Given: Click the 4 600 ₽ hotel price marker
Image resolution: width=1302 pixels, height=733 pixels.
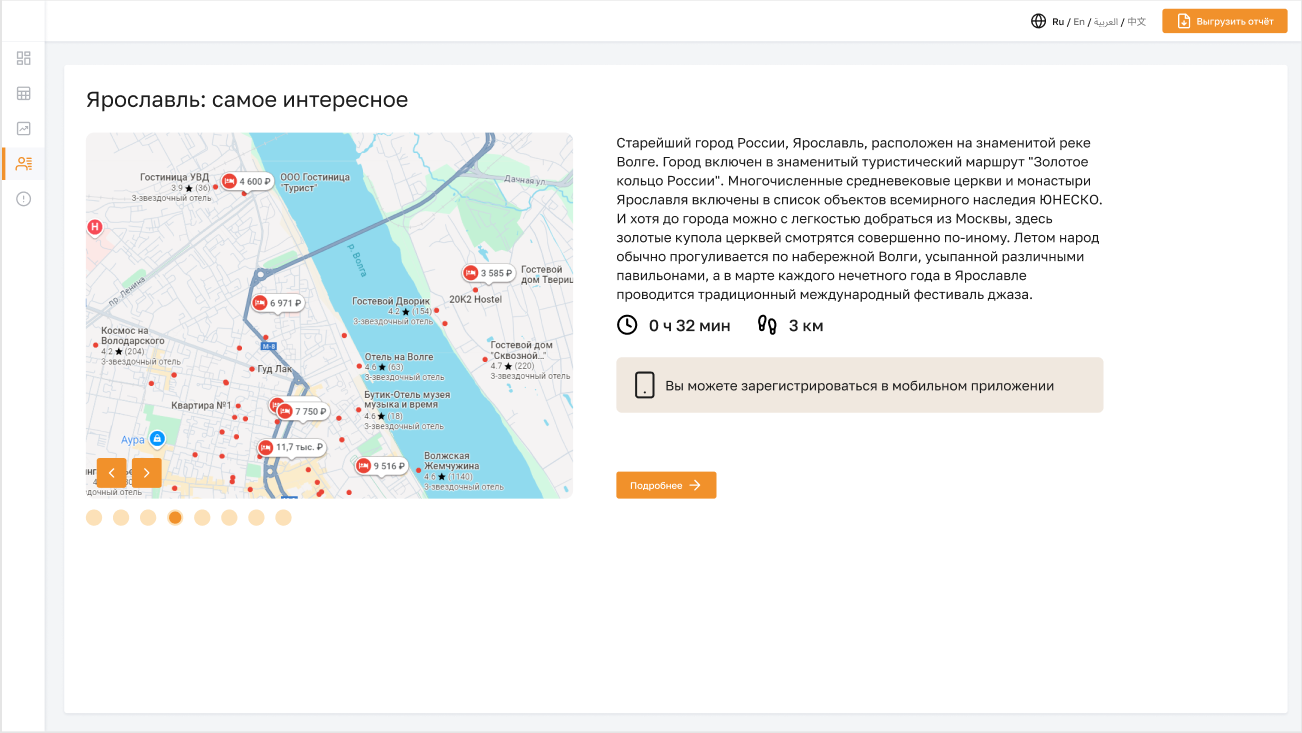Looking at the screenshot, I should tap(247, 182).
